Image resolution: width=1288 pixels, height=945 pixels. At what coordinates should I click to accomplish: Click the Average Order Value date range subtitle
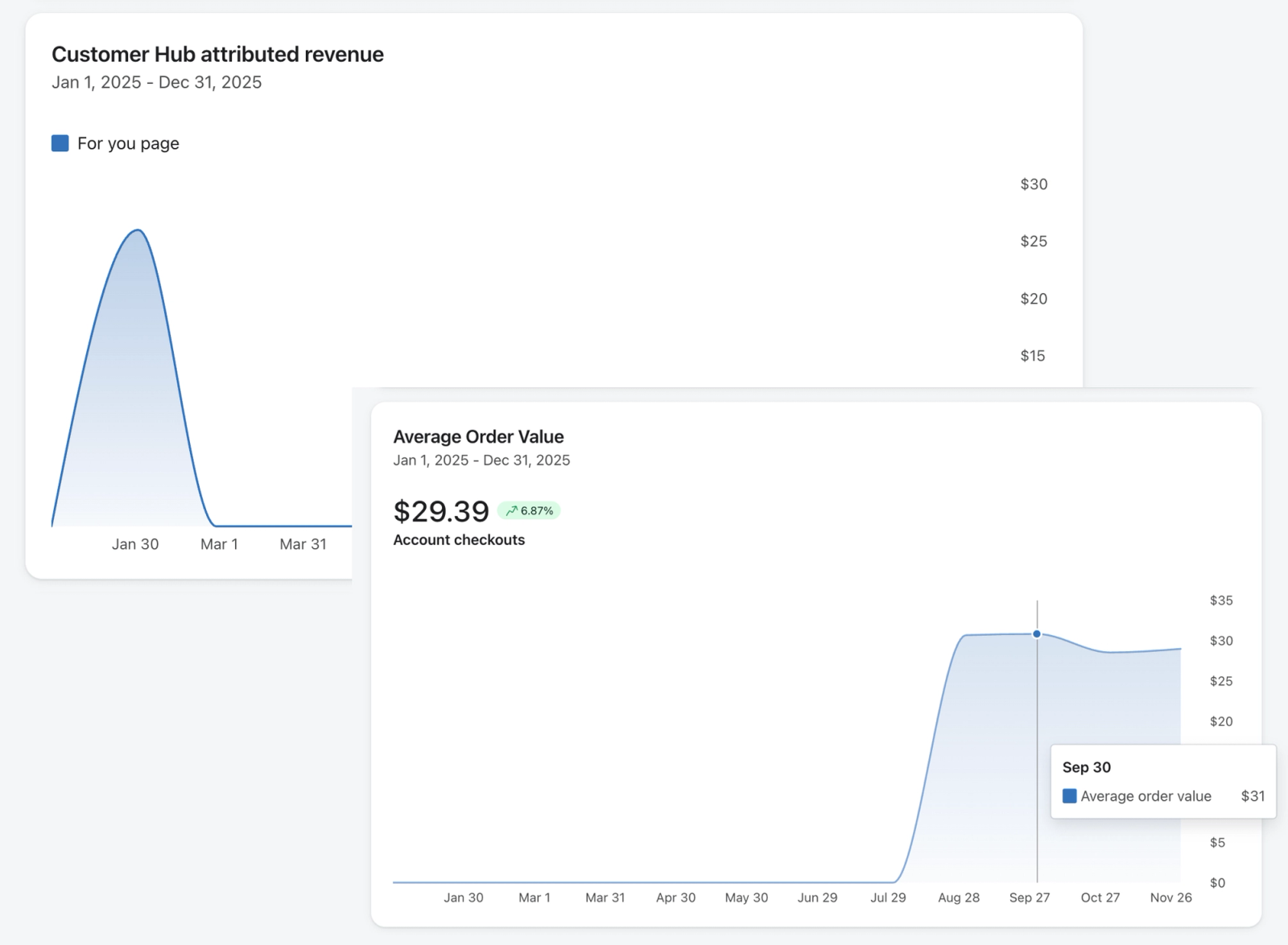pyautogui.click(x=481, y=460)
